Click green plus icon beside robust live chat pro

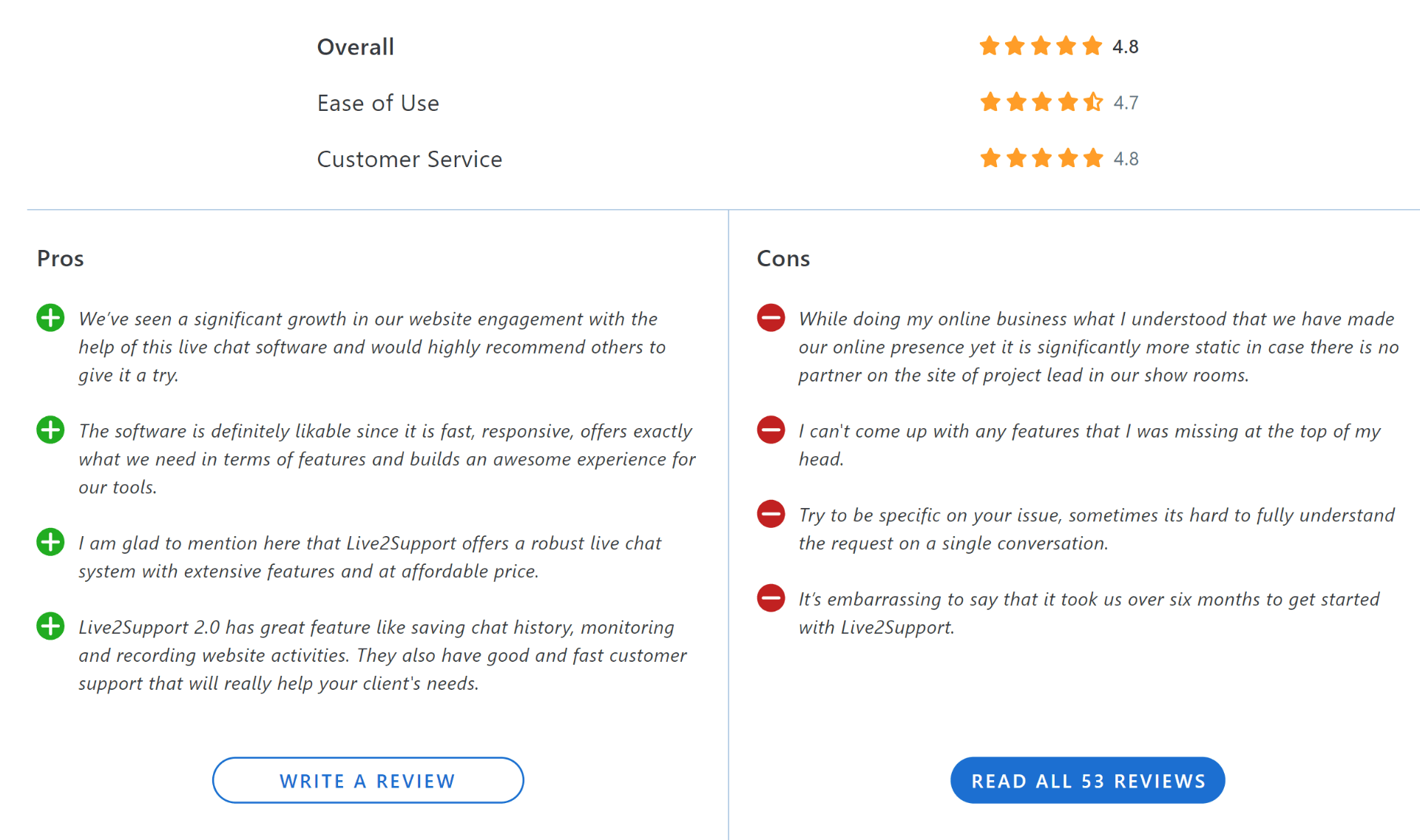(x=50, y=542)
